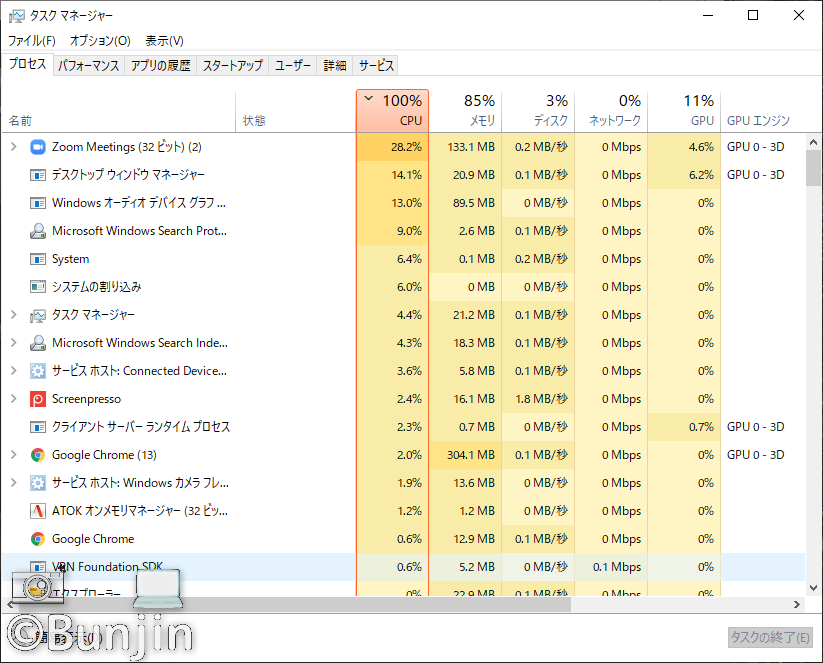The width and height of the screenshot is (823, 663).
Task: Click the ATOK オンメモリマネージャー icon
Action: [x=37, y=511]
